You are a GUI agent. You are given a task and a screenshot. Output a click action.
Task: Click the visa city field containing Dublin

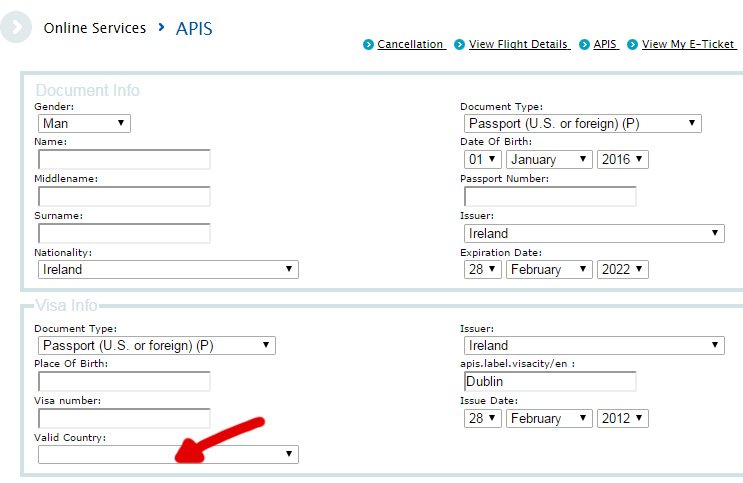[x=550, y=381]
